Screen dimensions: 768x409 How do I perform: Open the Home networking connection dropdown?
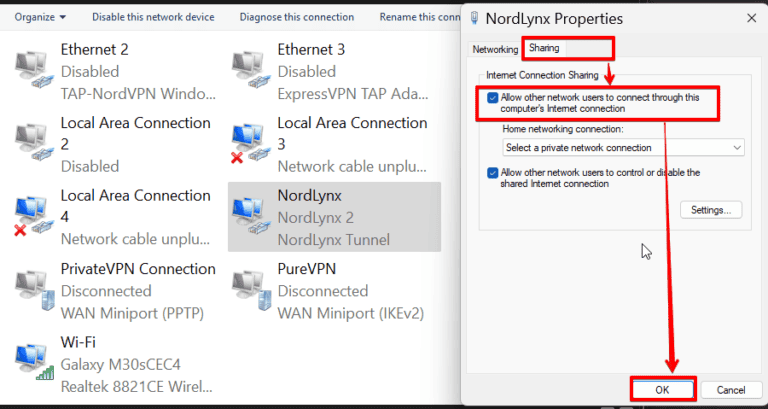pyautogui.click(x=624, y=148)
